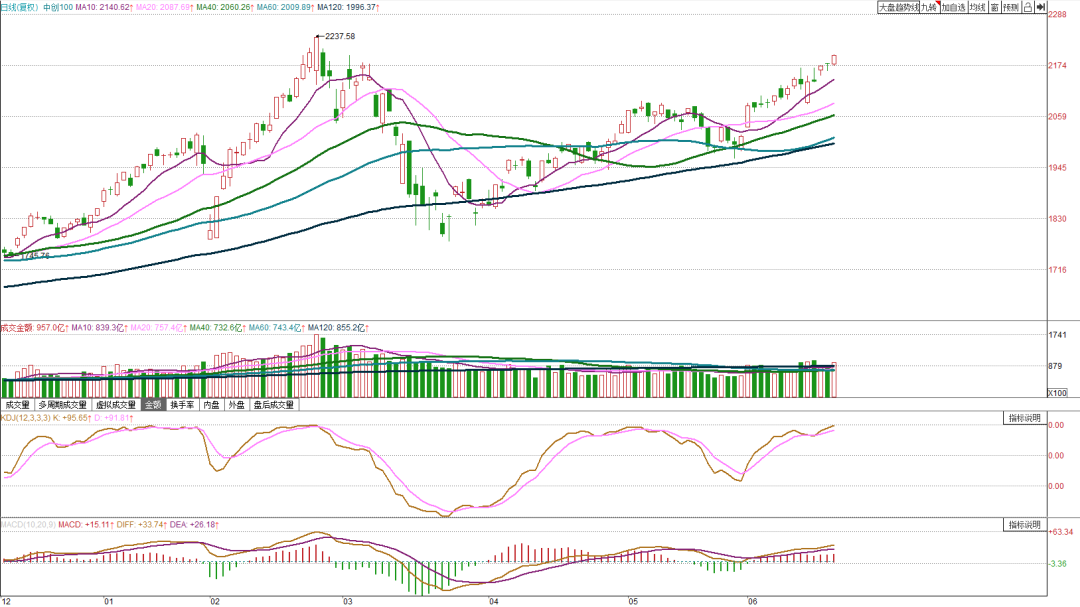
Task: Switch to the 成交量 volume tab
Action: coord(18,404)
